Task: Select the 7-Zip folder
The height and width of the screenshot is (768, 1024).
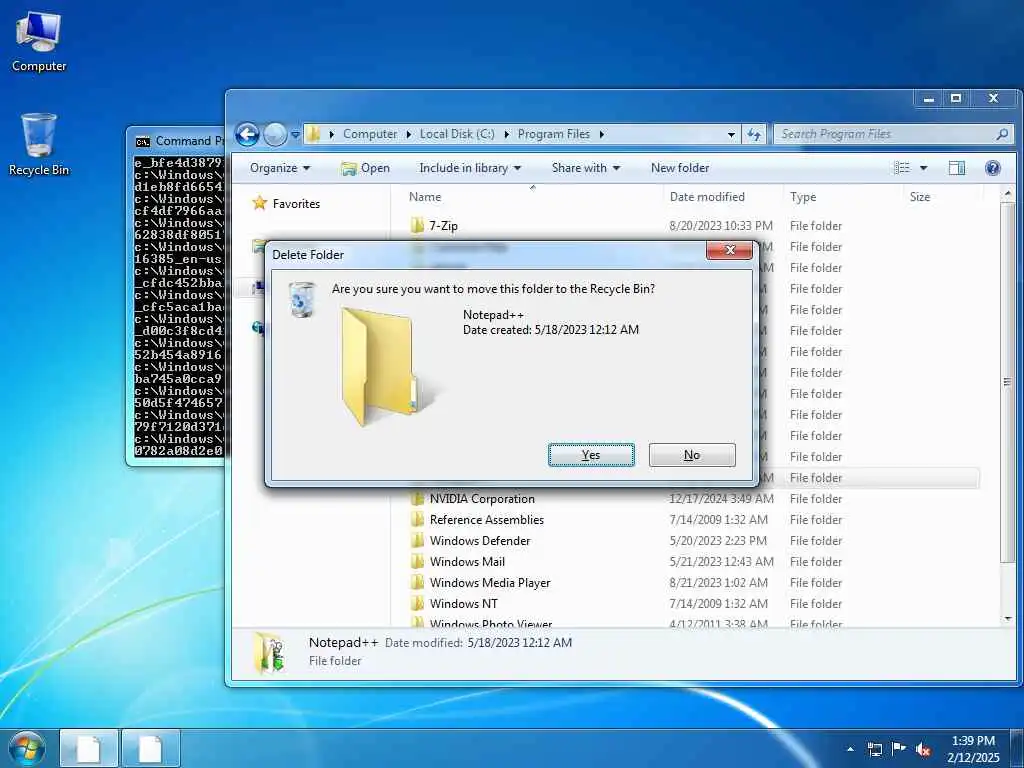Action: (x=443, y=226)
